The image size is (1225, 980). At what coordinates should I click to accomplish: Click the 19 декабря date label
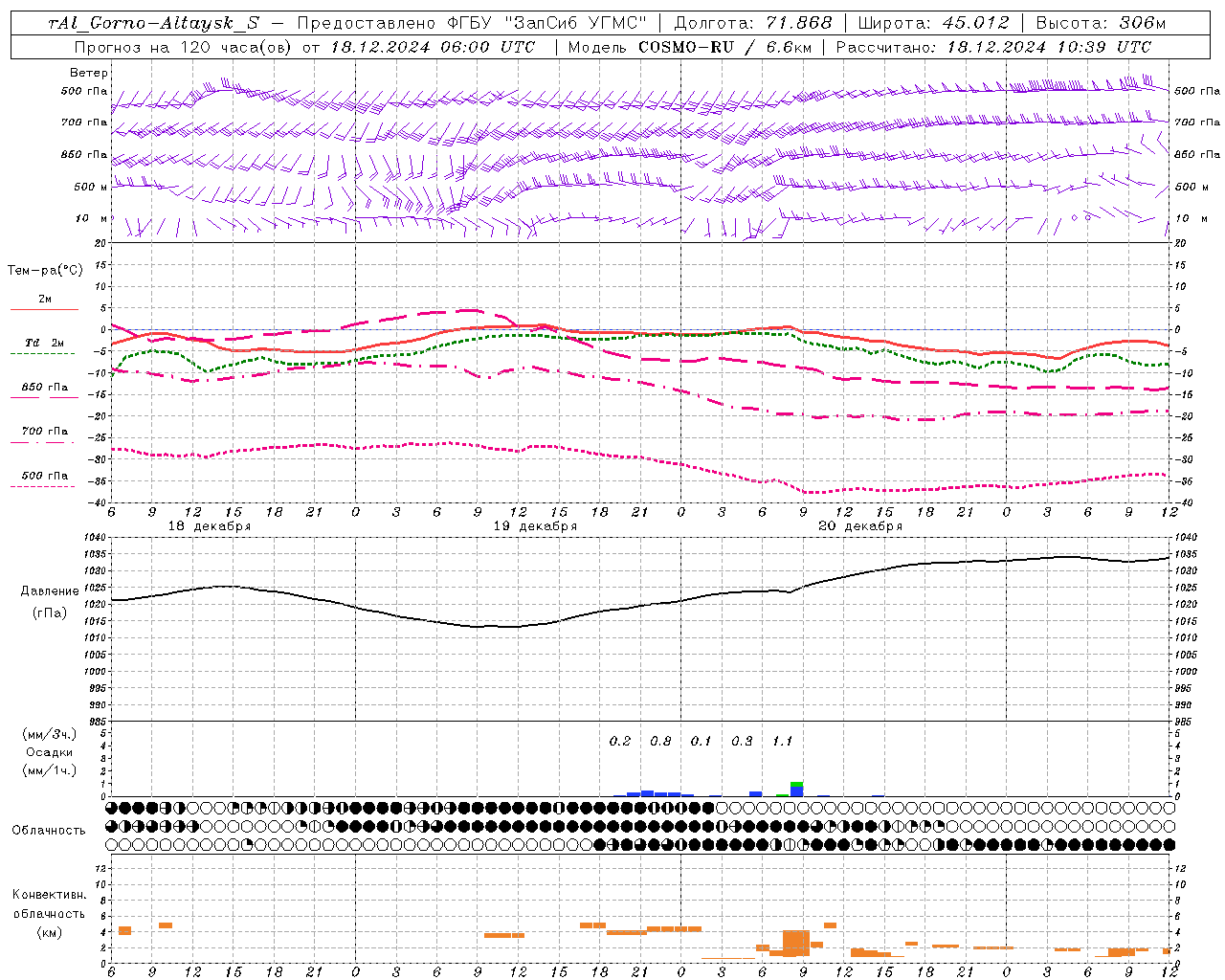pyautogui.click(x=535, y=526)
